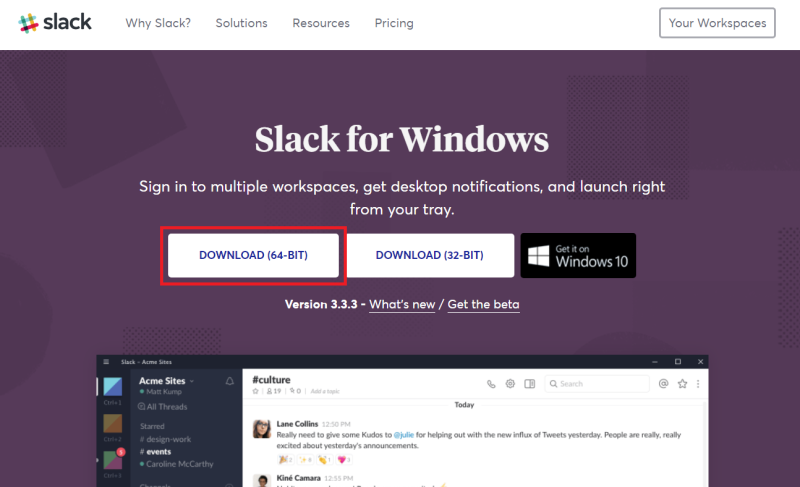
Task: Click the heart reaction emoji
Action: [x=344, y=459]
